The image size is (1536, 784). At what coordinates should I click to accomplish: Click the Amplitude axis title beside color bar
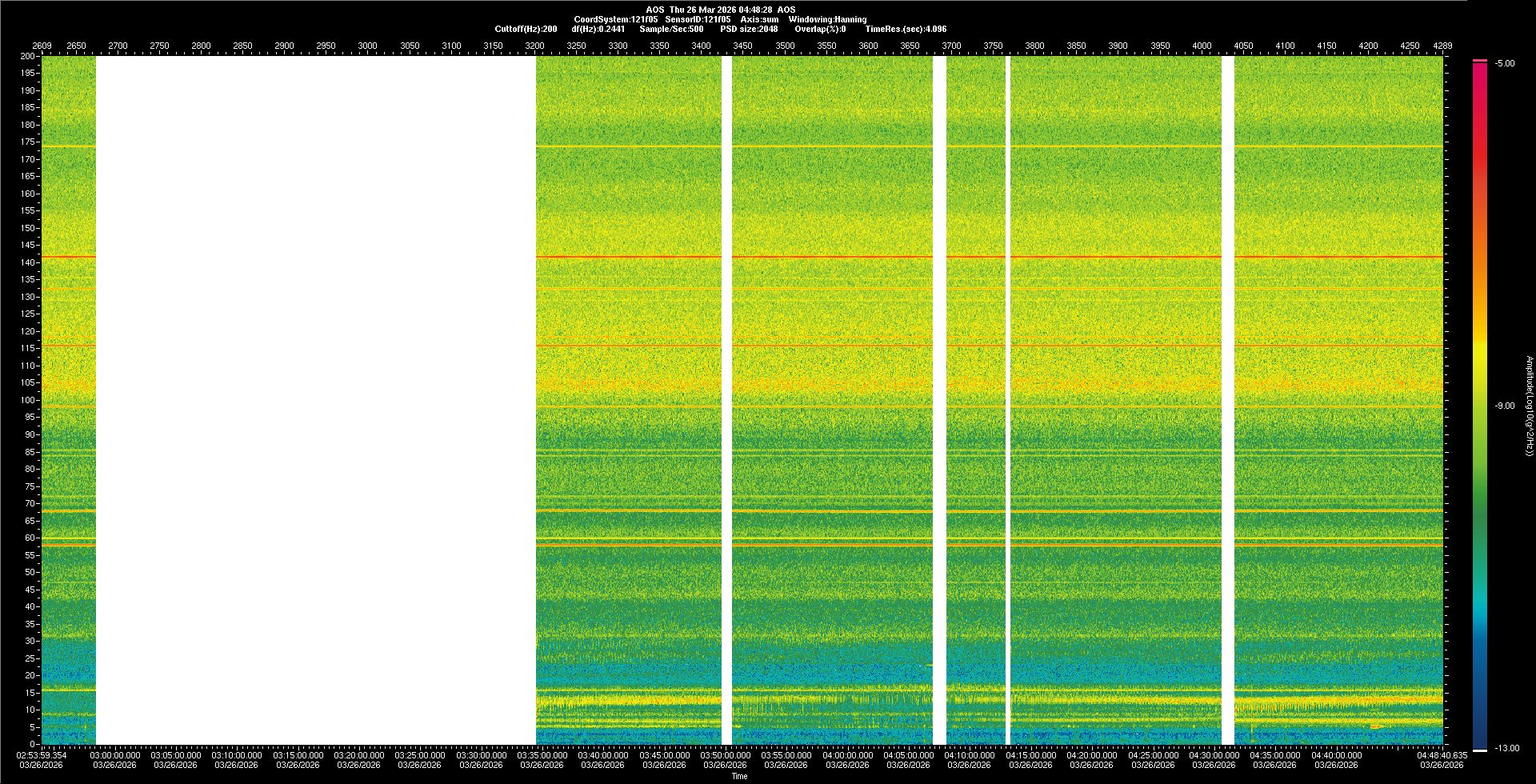tap(1529, 406)
